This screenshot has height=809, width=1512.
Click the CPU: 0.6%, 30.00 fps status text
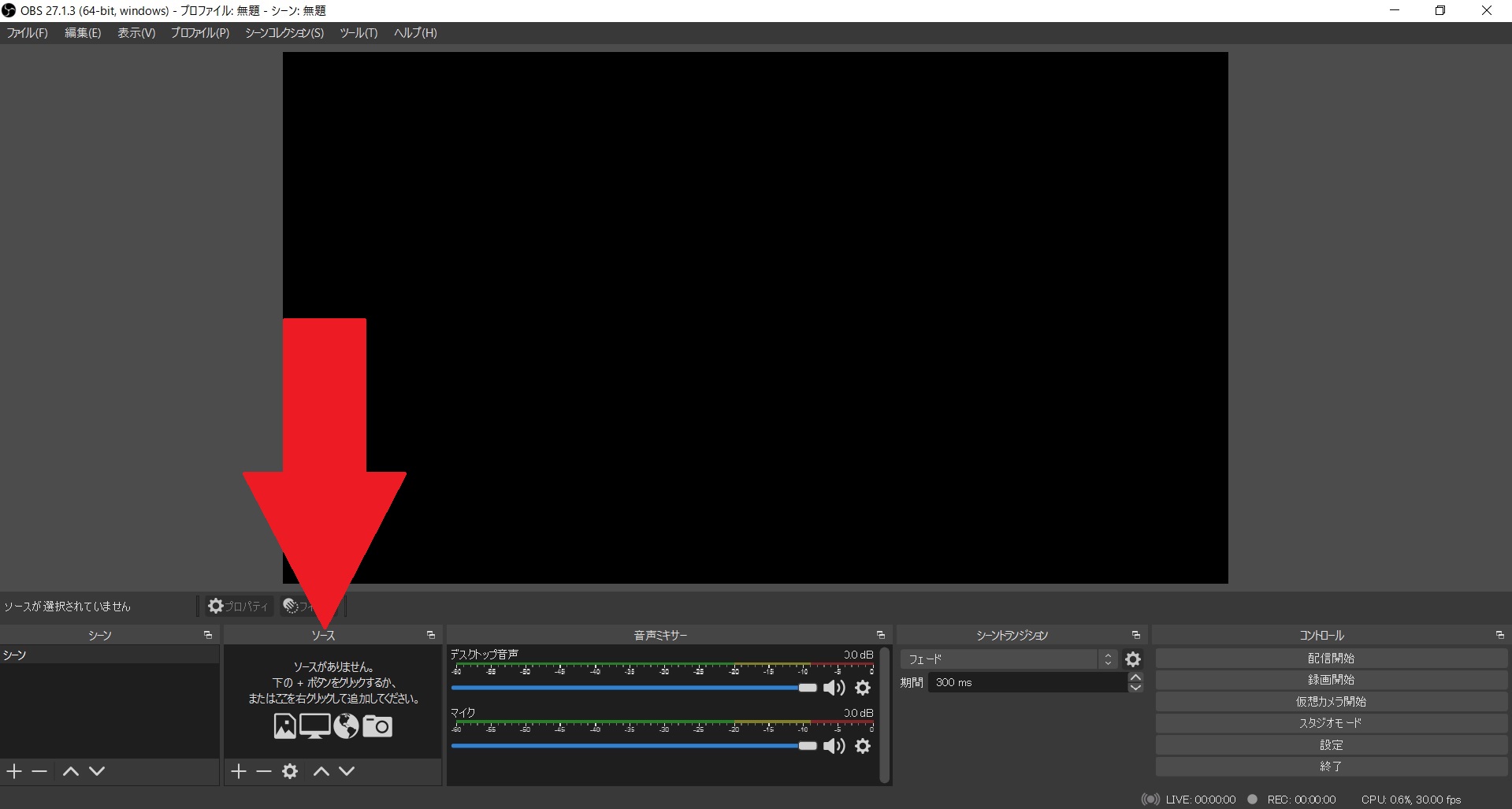point(1411,800)
